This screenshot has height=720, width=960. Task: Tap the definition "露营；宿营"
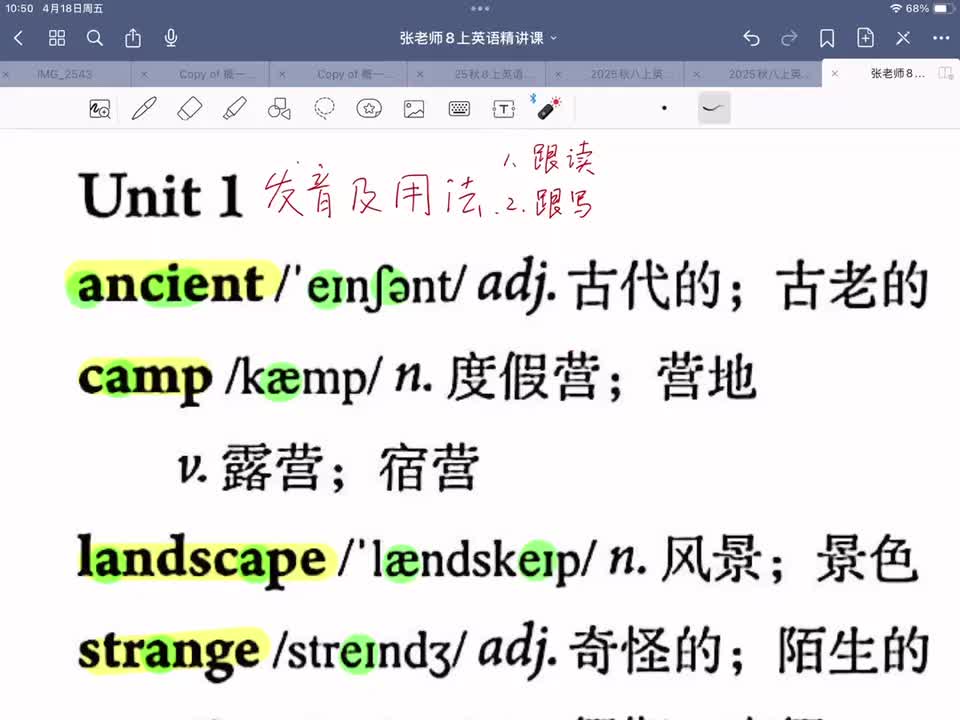350,468
